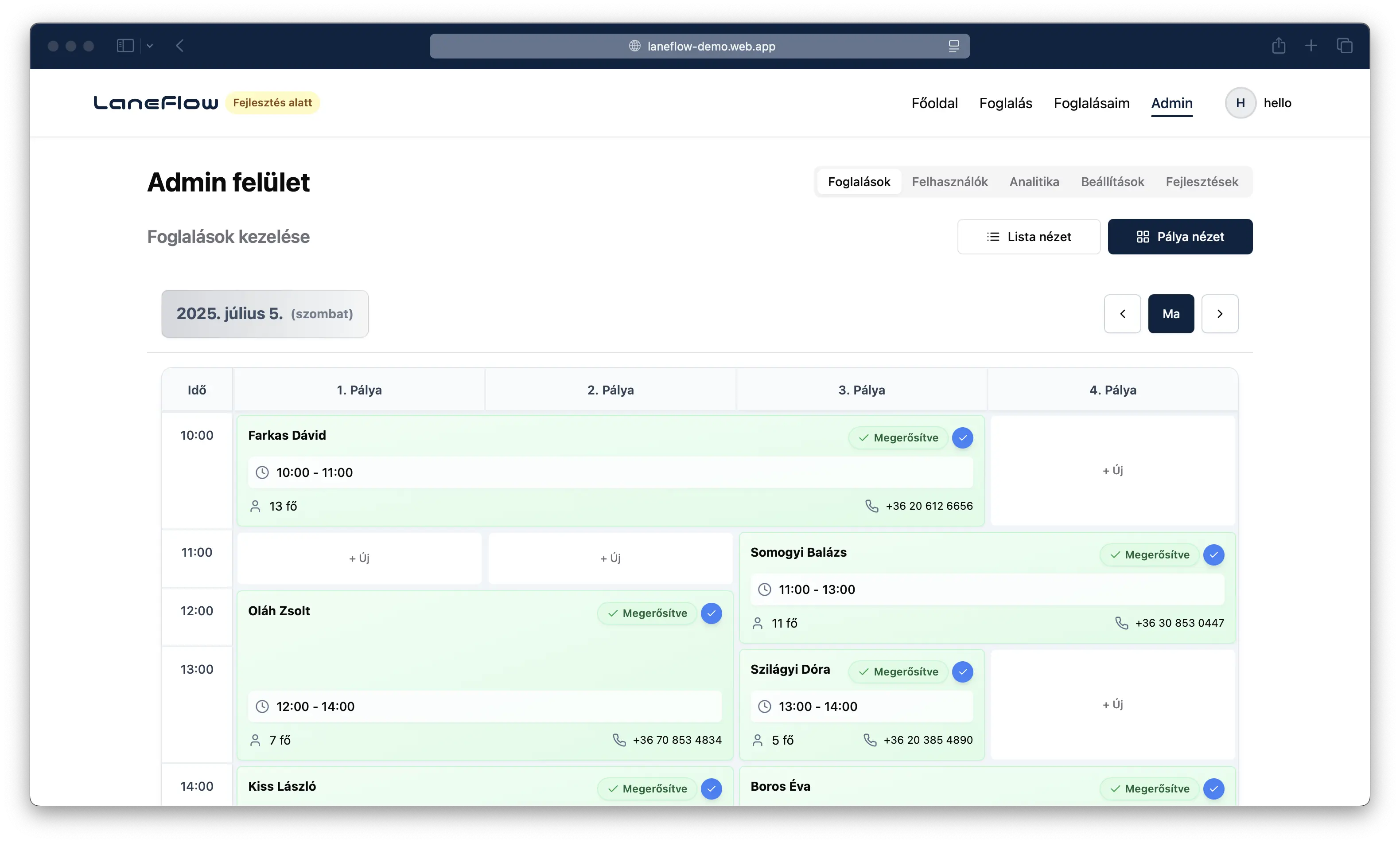Switch to the Felhasználók tab

click(x=949, y=182)
